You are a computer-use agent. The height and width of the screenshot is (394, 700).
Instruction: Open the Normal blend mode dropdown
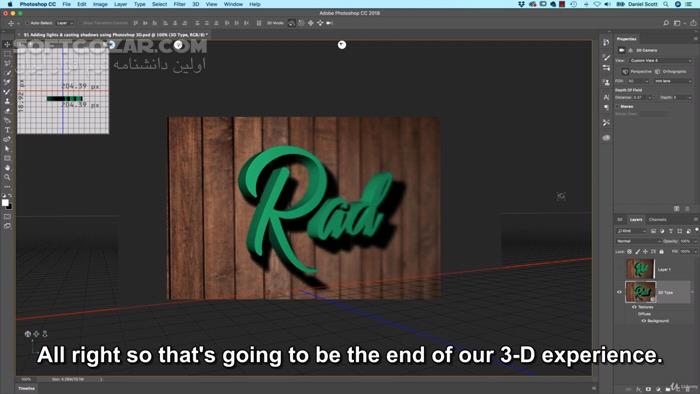[x=638, y=241]
